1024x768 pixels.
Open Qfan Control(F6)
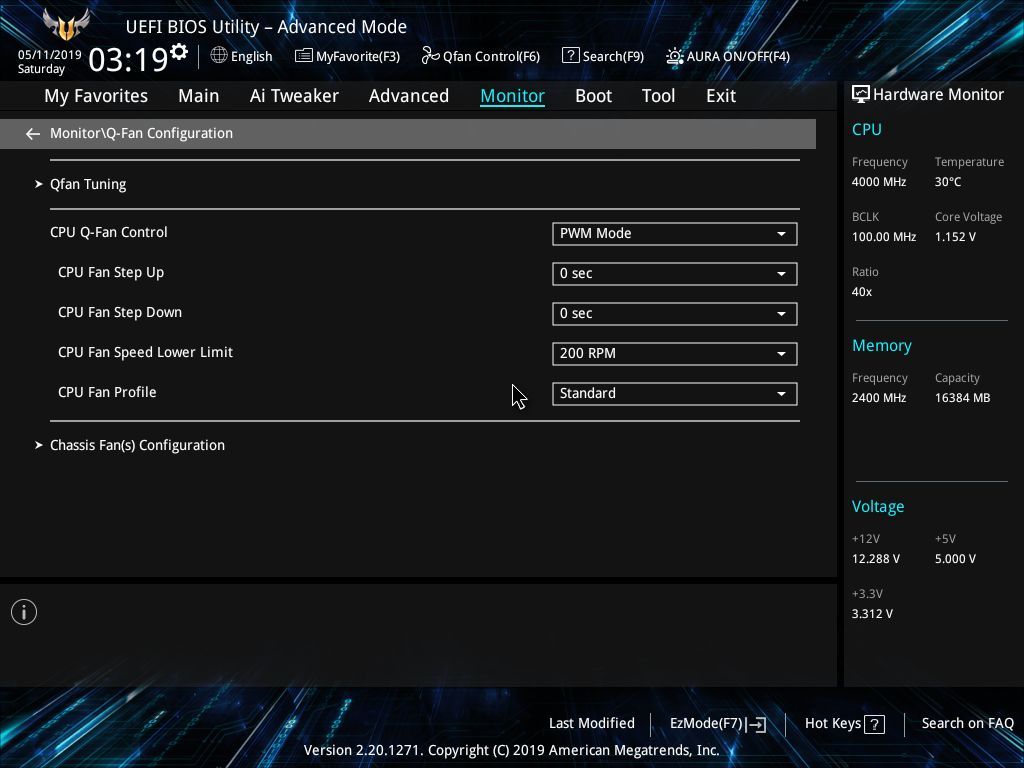click(481, 56)
